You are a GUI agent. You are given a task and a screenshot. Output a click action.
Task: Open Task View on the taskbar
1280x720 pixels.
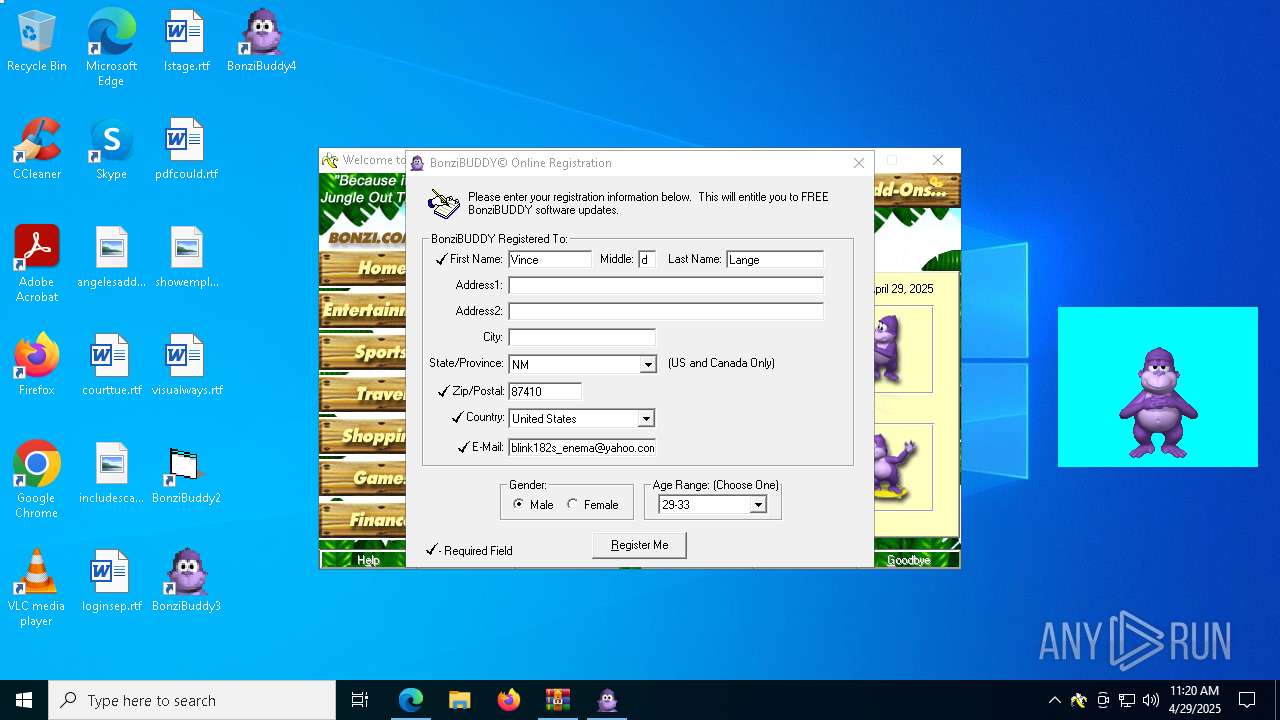(360, 700)
